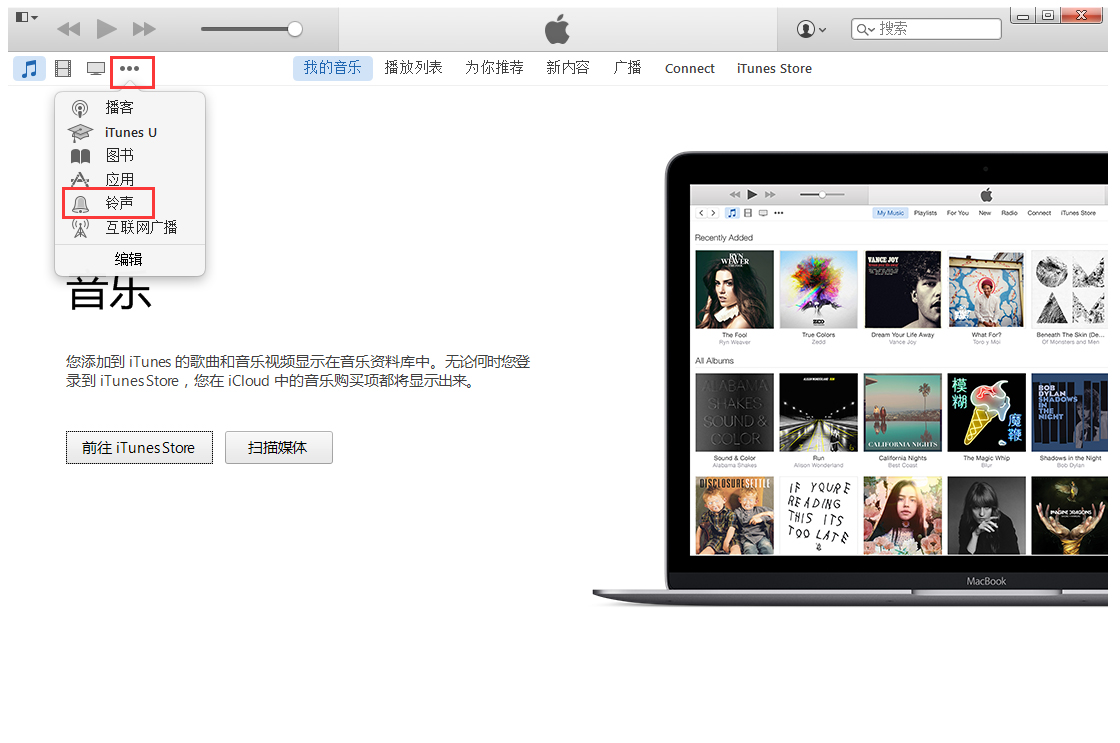
Task: Click the volume slider knob
Action: (295, 29)
